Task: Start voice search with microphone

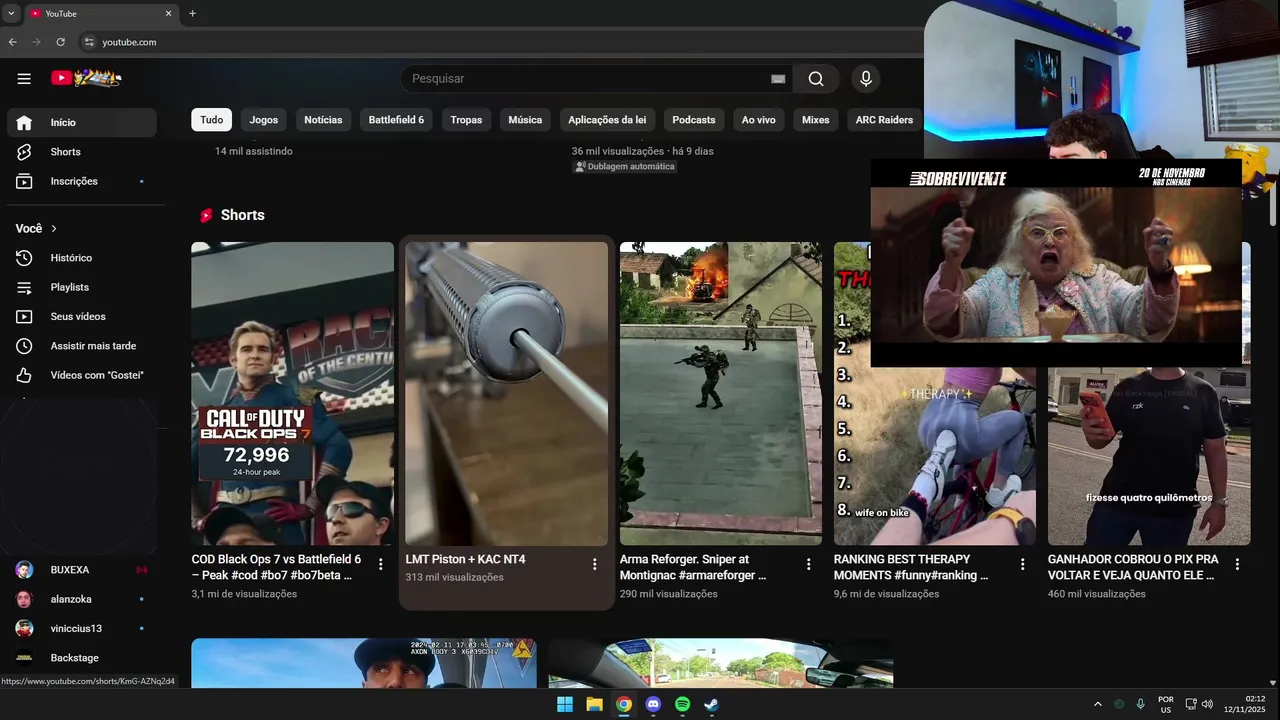Action: [x=866, y=79]
